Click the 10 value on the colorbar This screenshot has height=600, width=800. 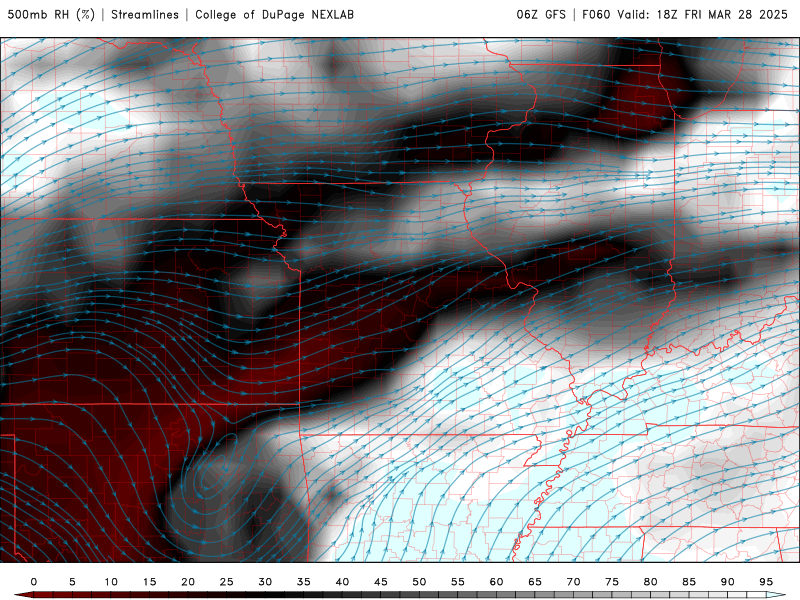pos(111,582)
